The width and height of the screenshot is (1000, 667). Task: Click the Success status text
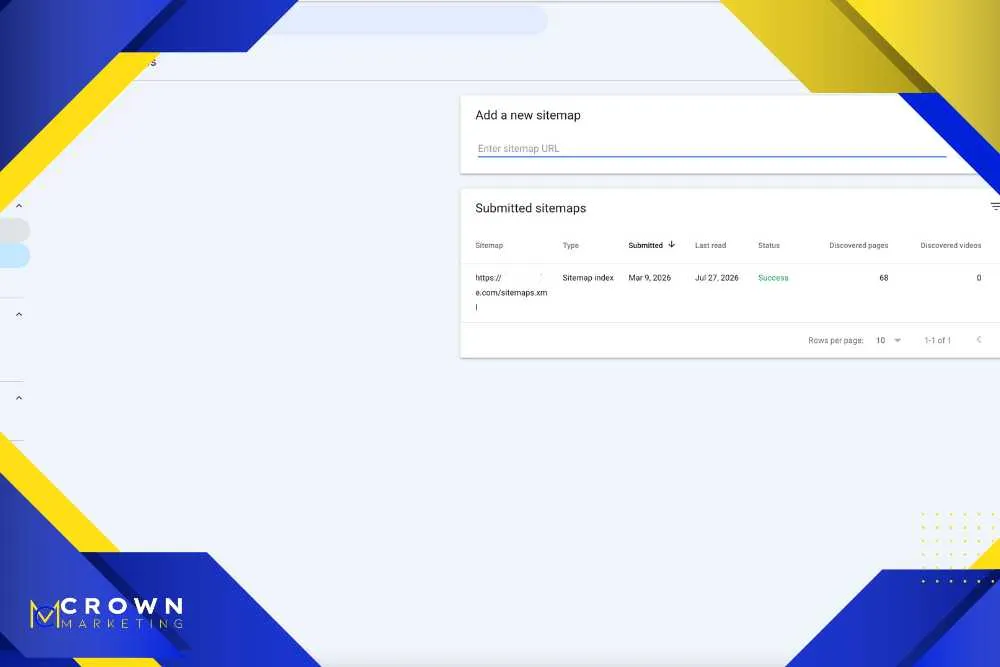(x=773, y=278)
